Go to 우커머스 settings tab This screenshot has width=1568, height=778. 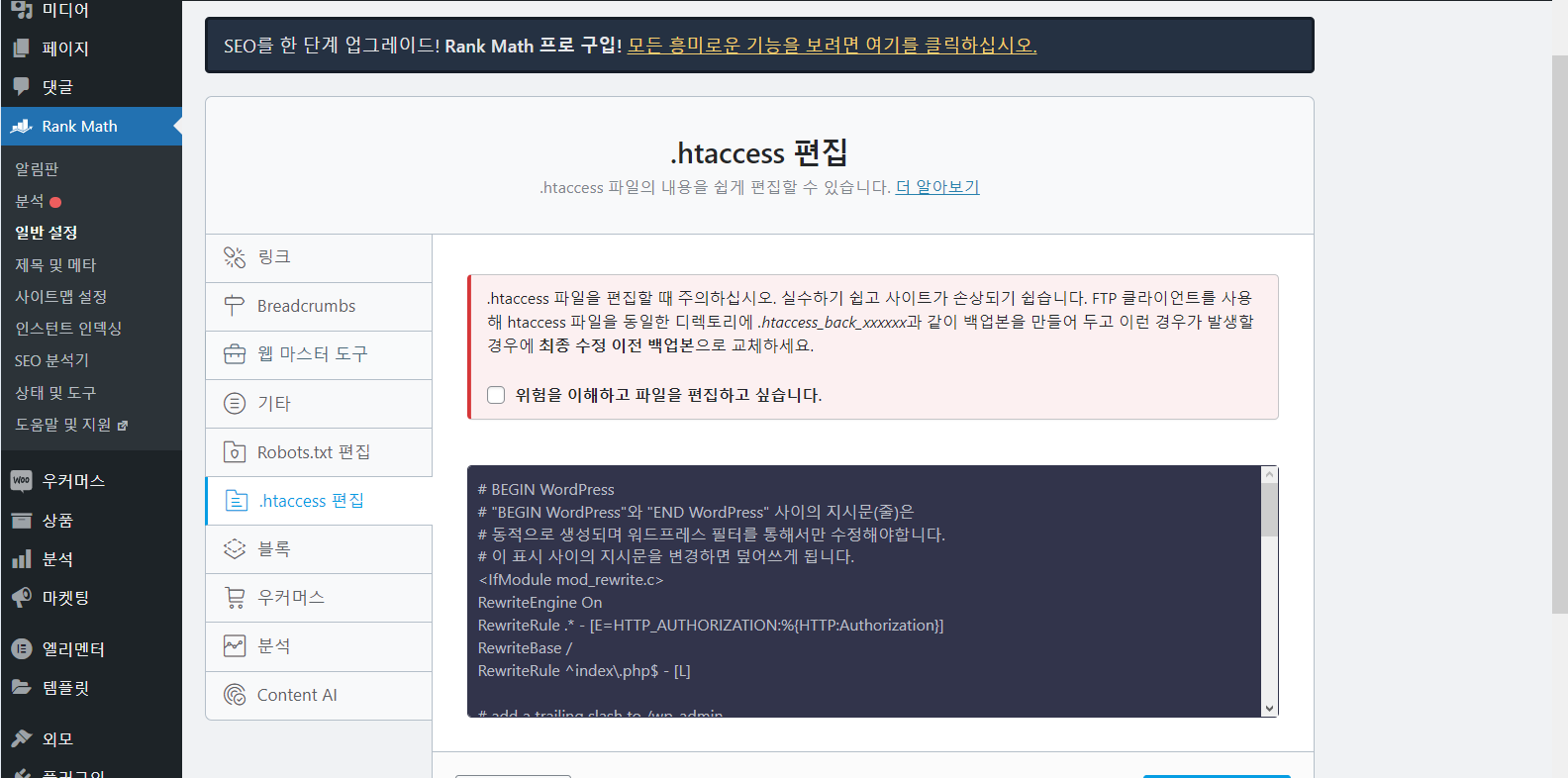click(x=319, y=598)
